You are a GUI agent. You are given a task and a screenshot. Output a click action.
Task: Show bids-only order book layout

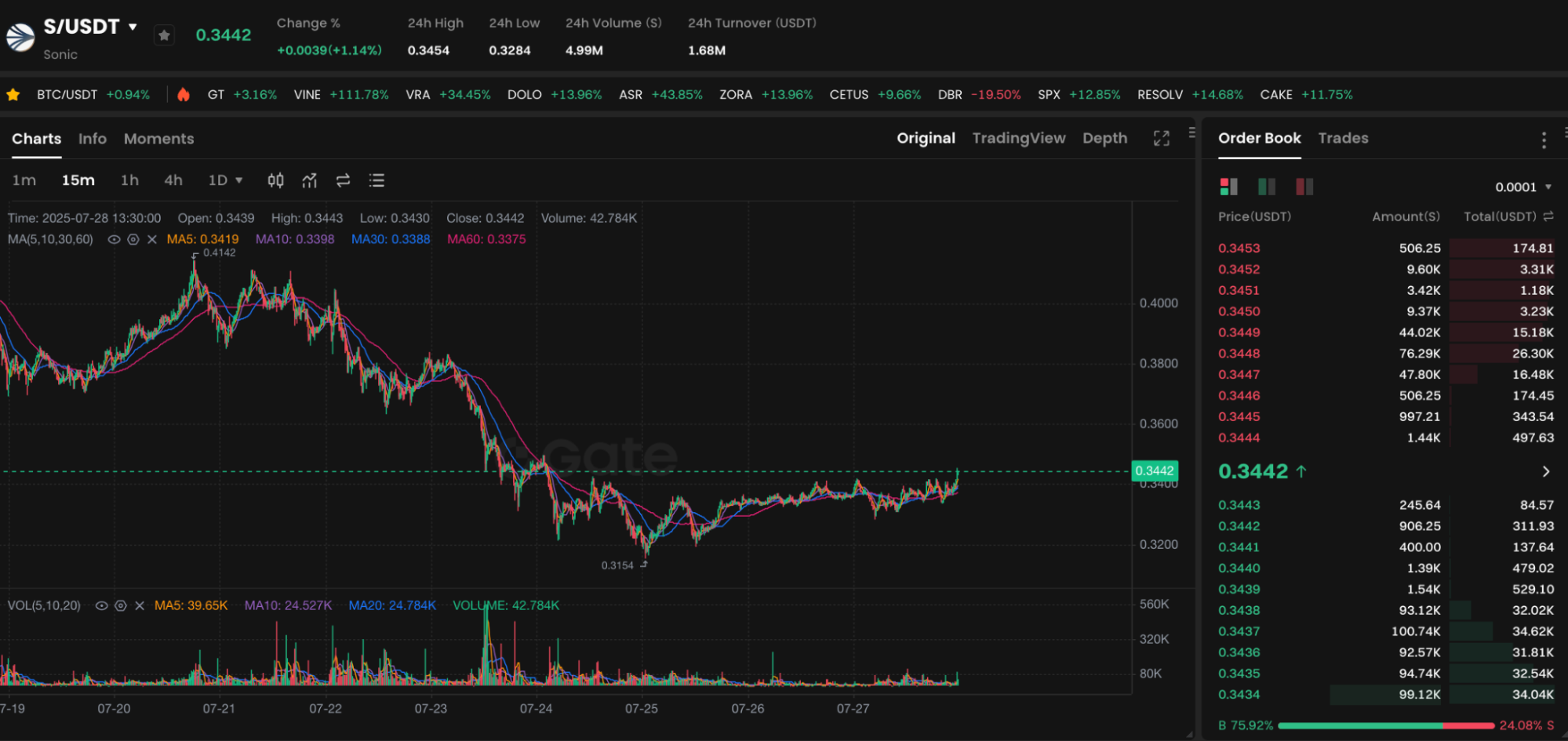(x=1267, y=187)
